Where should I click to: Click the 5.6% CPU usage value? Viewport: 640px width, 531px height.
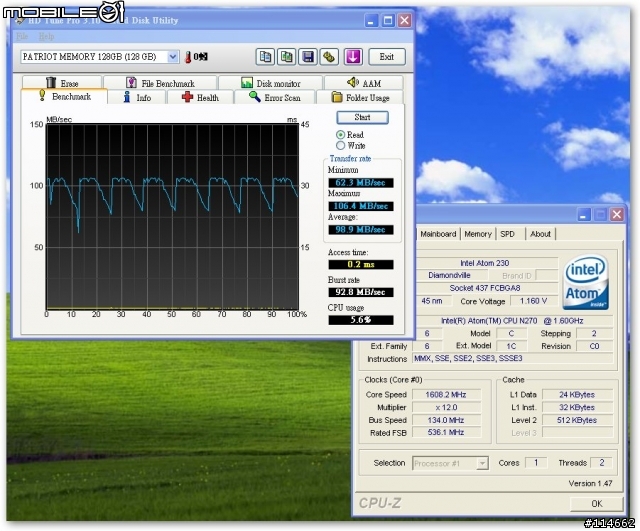361,320
